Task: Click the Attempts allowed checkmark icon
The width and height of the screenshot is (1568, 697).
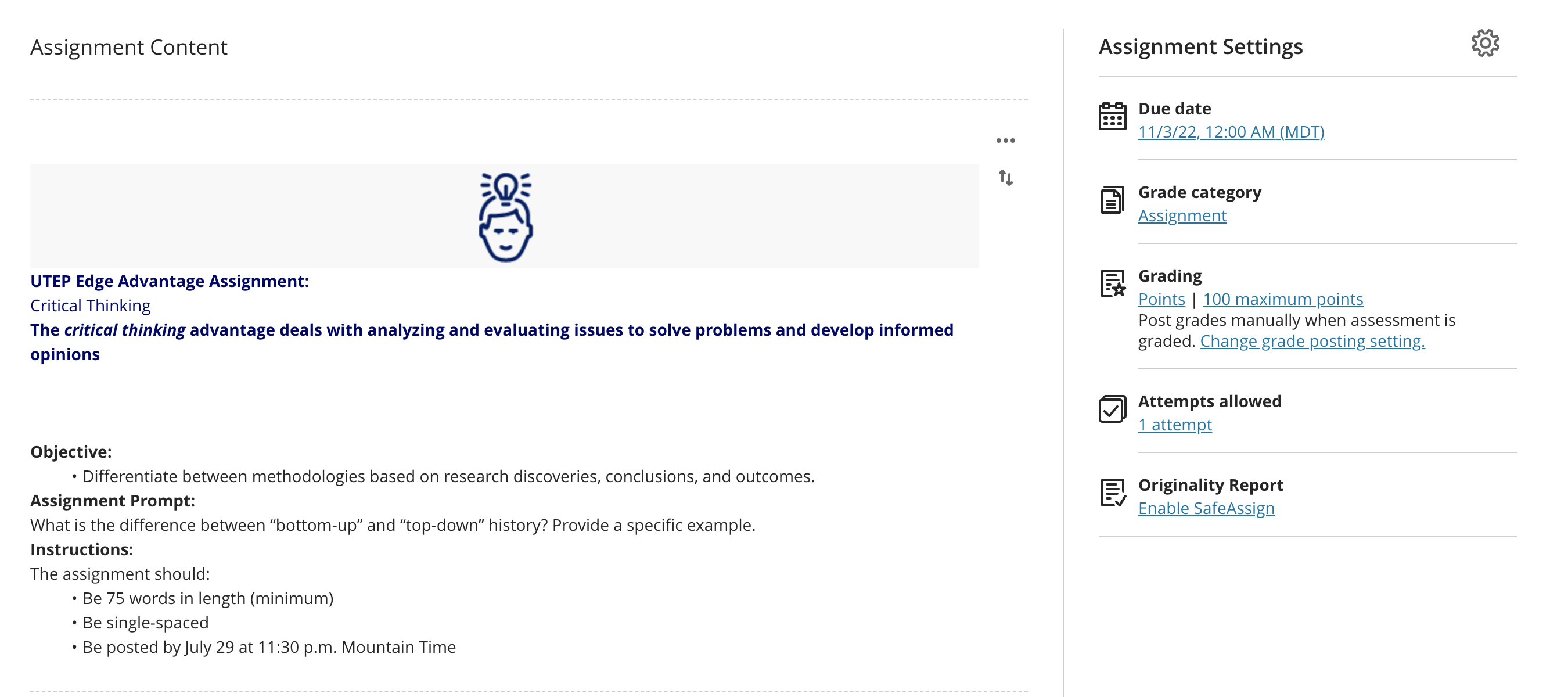Action: click(1112, 409)
